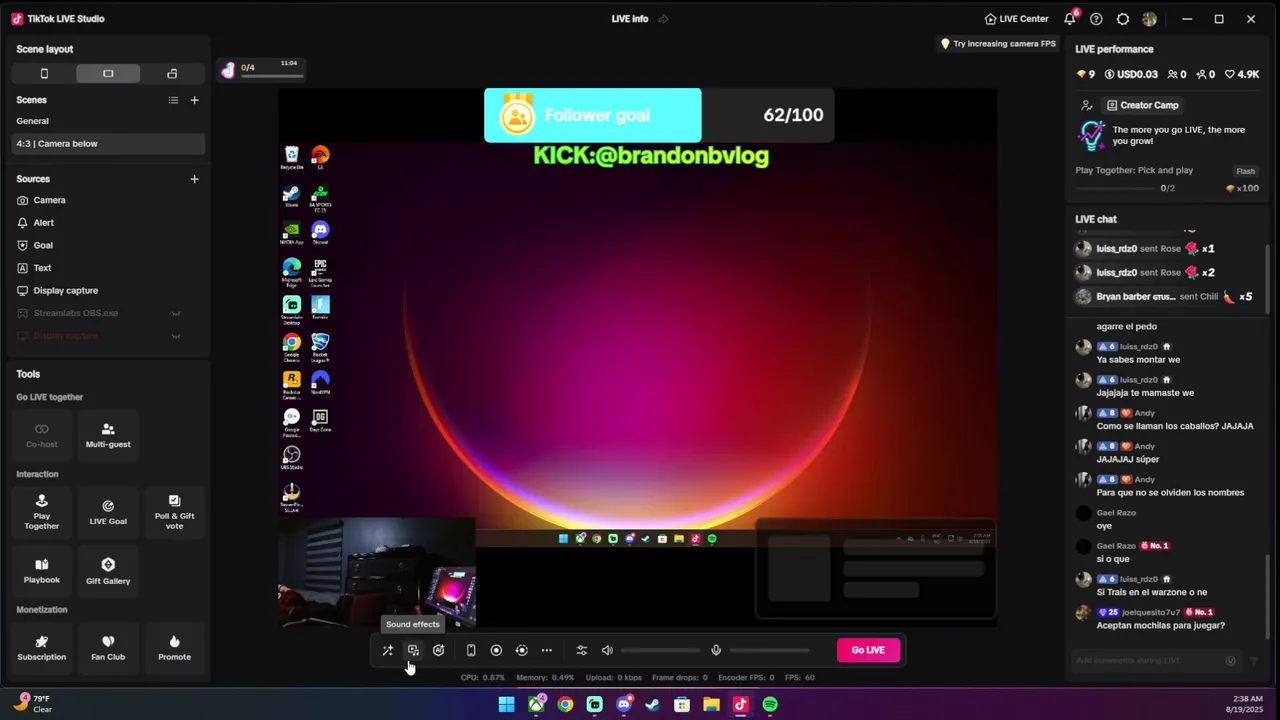The height and width of the screenshot is (720, 1280).
Task: Open the Play Together tool
Action: (42, 511)
